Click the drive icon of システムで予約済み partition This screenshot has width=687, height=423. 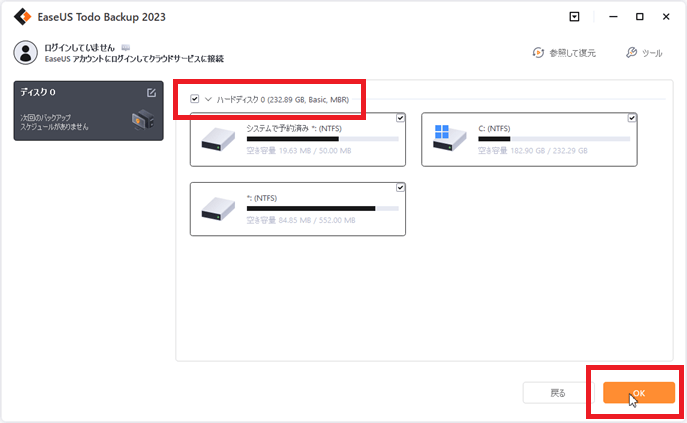click(x=217, y=140)
